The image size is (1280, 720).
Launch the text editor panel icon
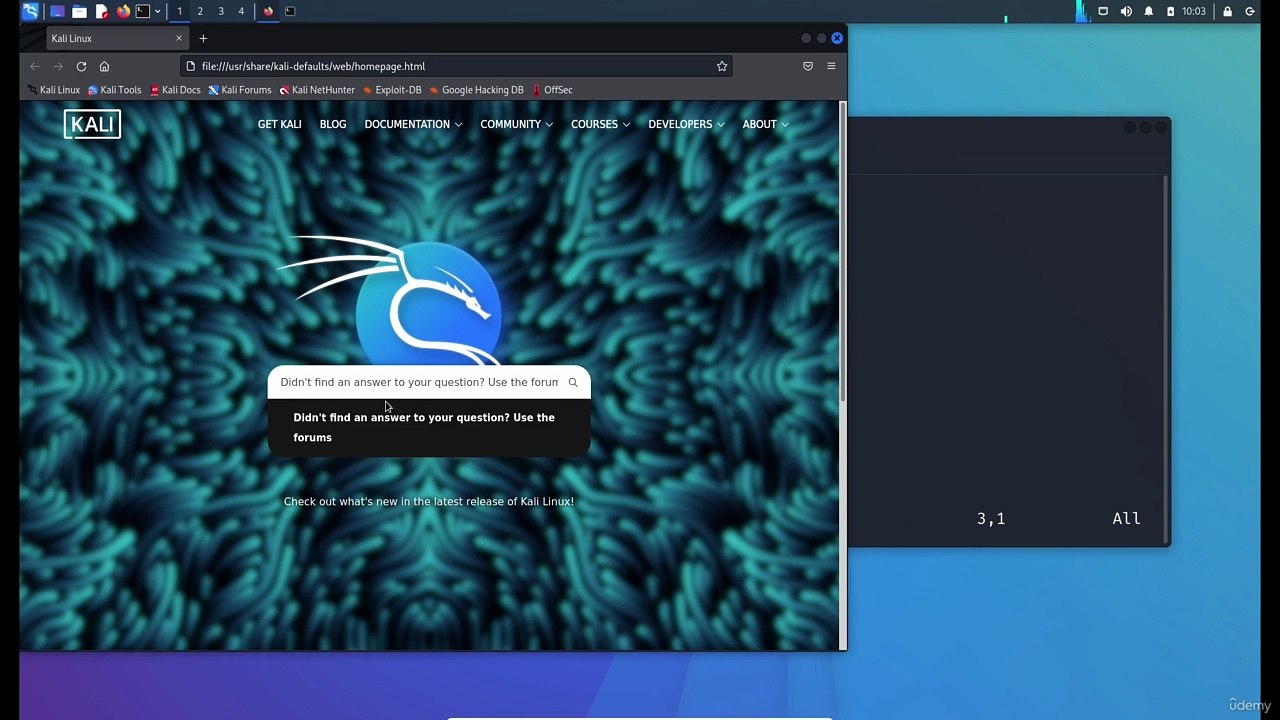point(101,11)
